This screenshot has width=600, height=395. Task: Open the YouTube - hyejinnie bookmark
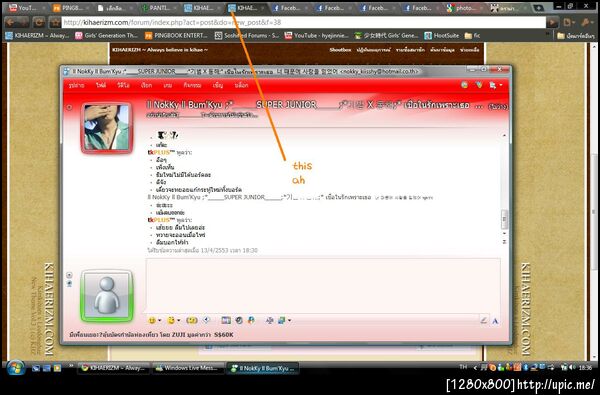(316, 36)
